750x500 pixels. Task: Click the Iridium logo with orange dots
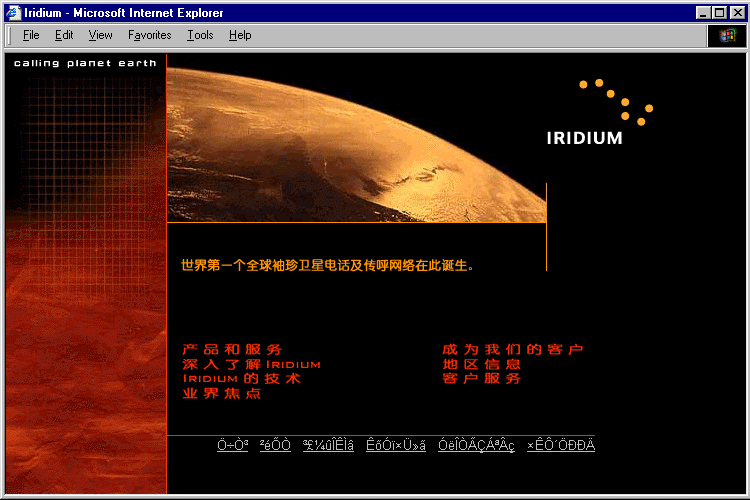(x=600, y=112)
